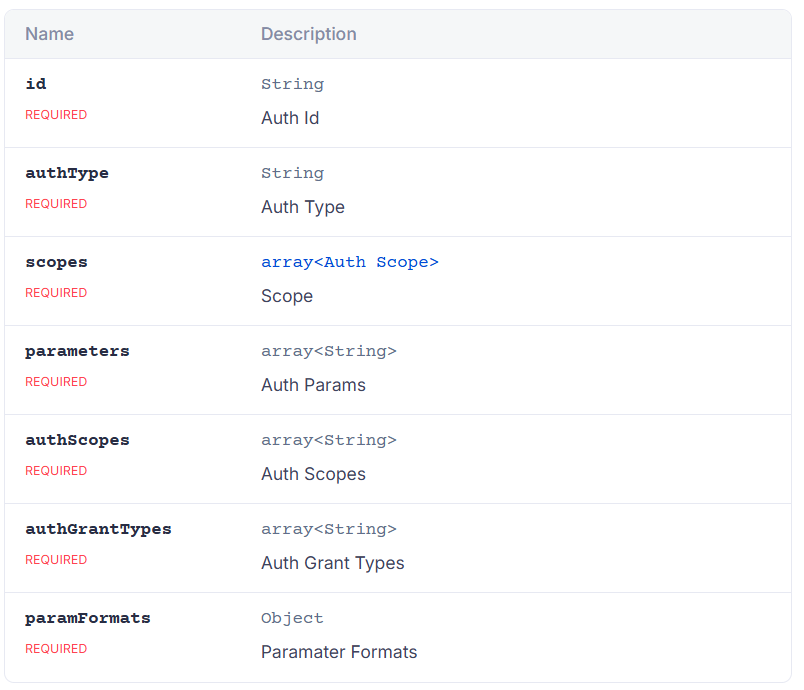Click the String type in authType row
The width and height of the screenshot is (804, 690).
coord(292,173)
